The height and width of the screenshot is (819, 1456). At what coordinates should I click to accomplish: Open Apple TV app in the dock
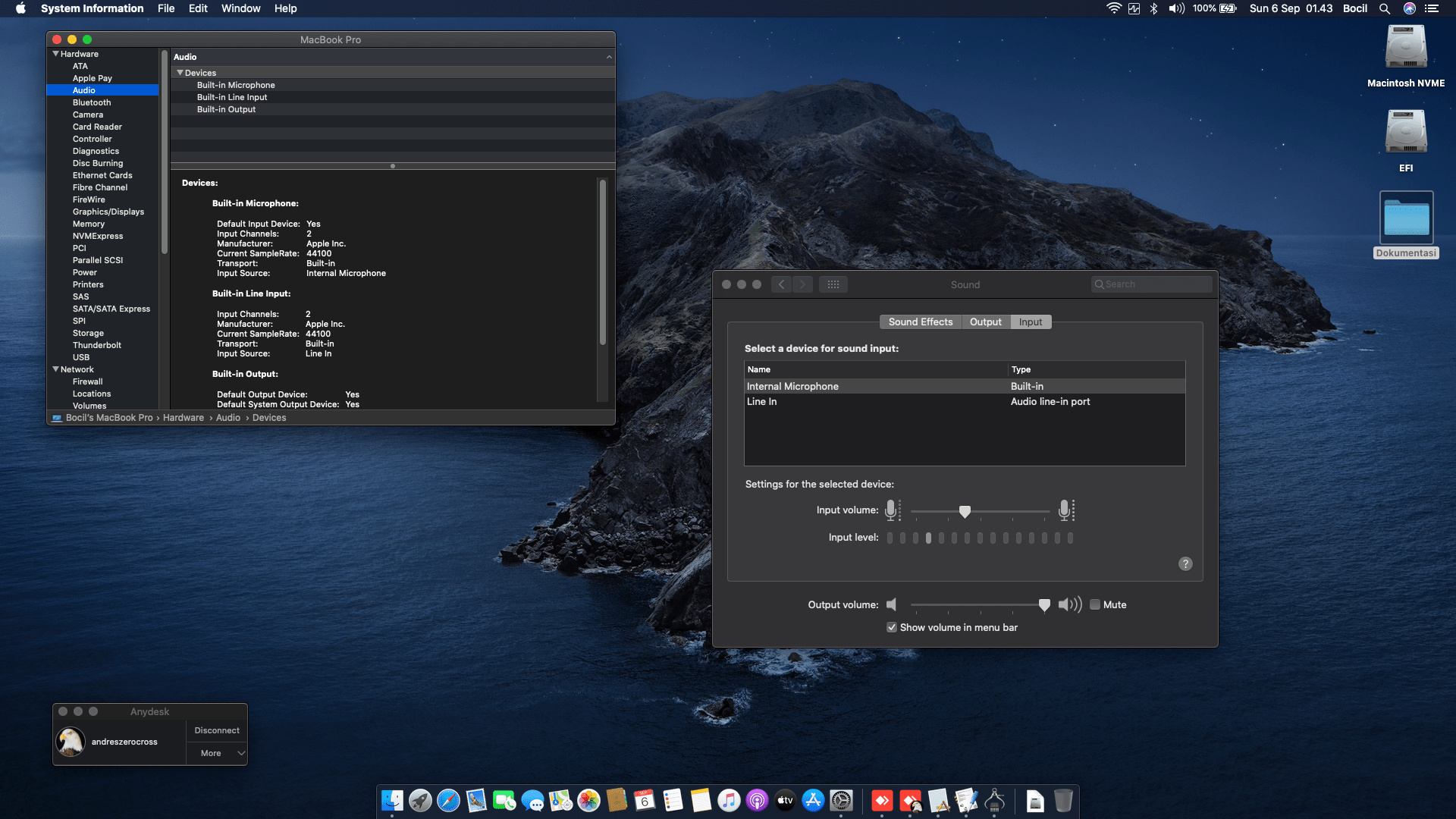coord(785,801)
